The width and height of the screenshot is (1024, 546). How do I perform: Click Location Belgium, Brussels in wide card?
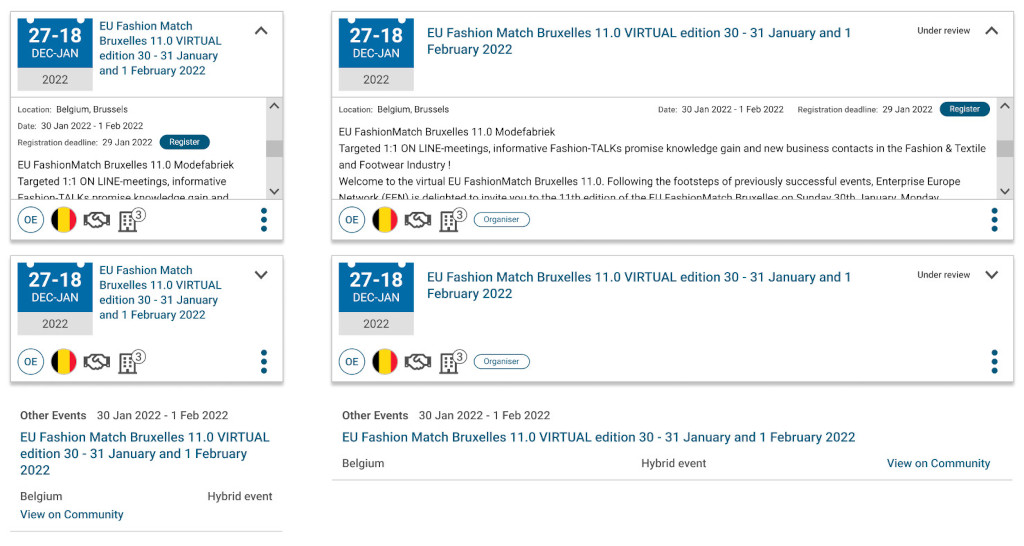394,110
